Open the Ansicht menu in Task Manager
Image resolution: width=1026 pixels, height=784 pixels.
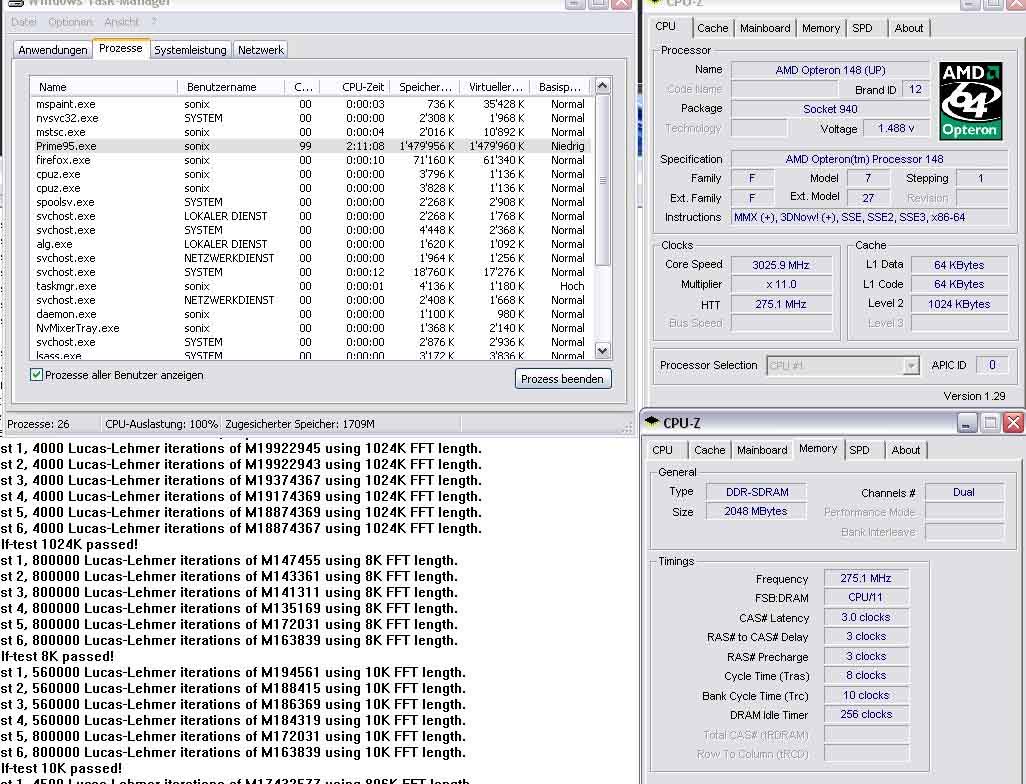[x=122, y=22]
